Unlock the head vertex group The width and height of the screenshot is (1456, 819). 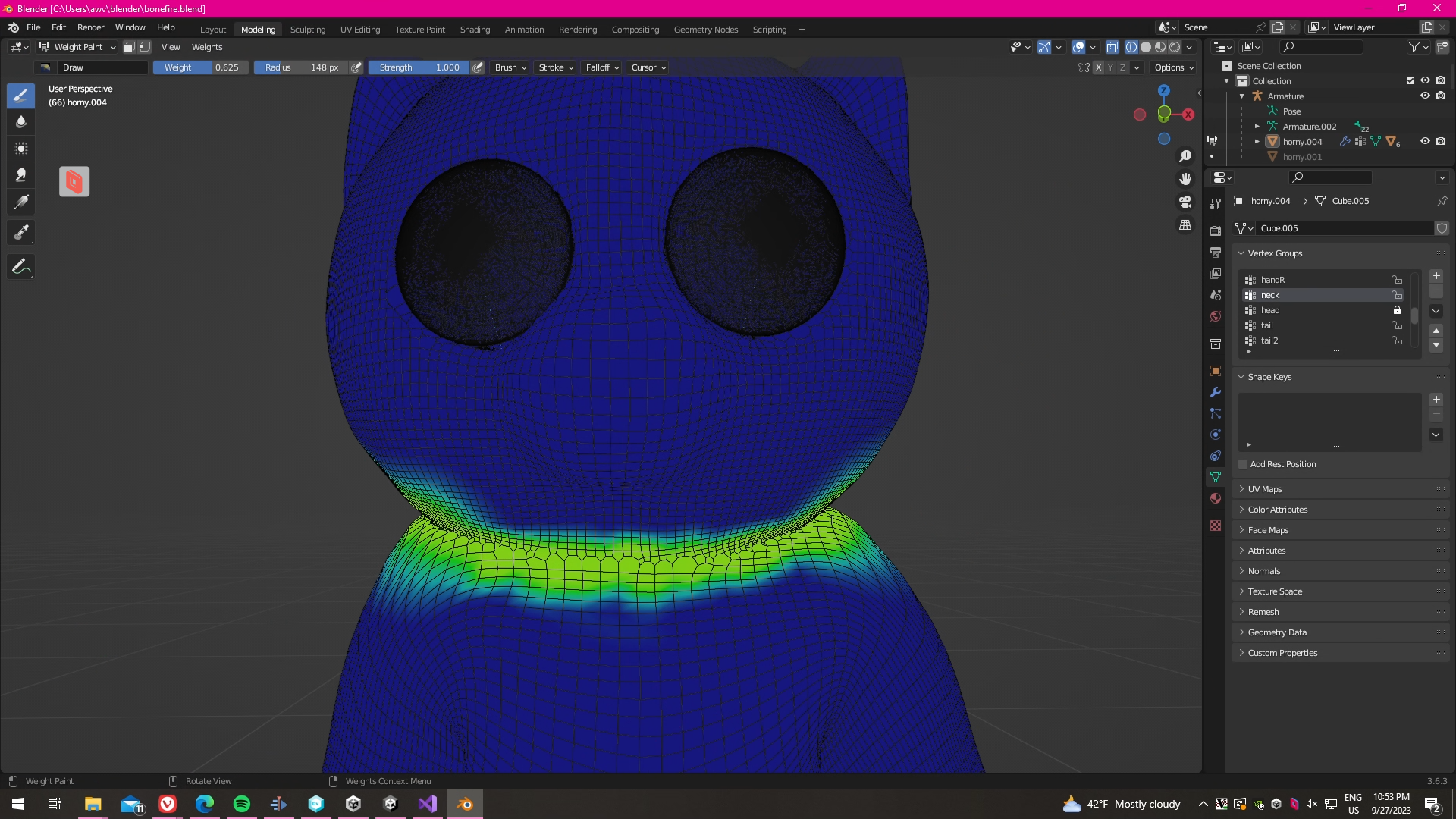(1397, 310)
